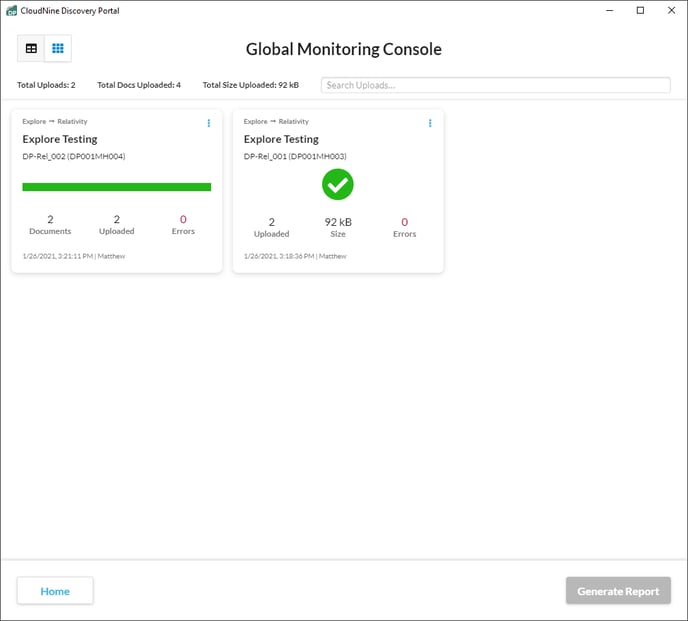This screenshot has height=621, width=688.
Task: Click 0 Errors on DP-Rel_002 card
Action: [x=183, y=225]
